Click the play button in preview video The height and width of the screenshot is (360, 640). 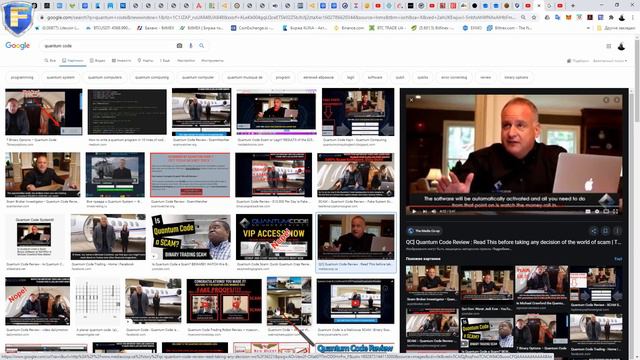pyautogui.click(x=414, y=211)
